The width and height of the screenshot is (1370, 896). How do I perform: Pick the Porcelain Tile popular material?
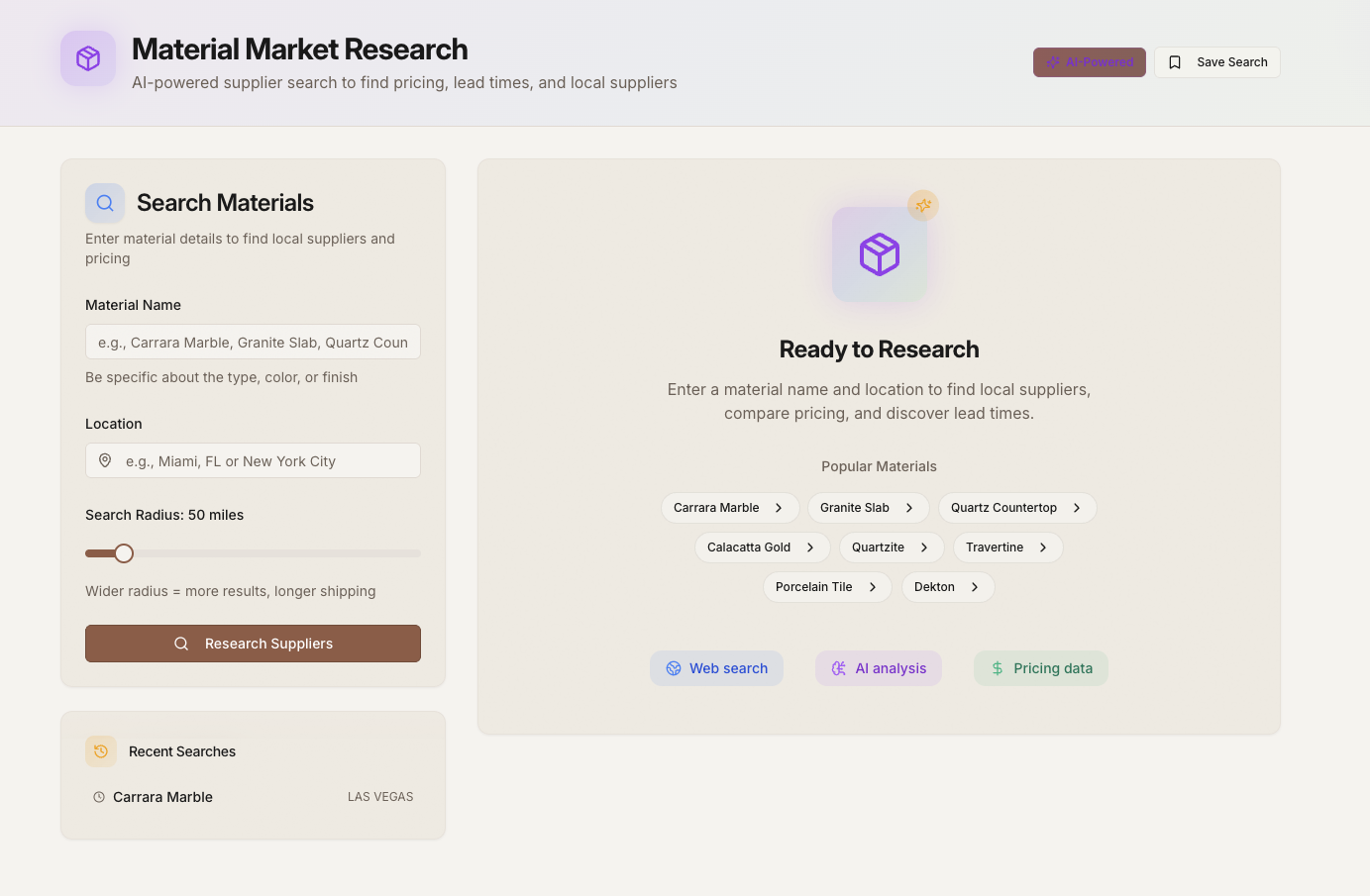click(827, 587)
